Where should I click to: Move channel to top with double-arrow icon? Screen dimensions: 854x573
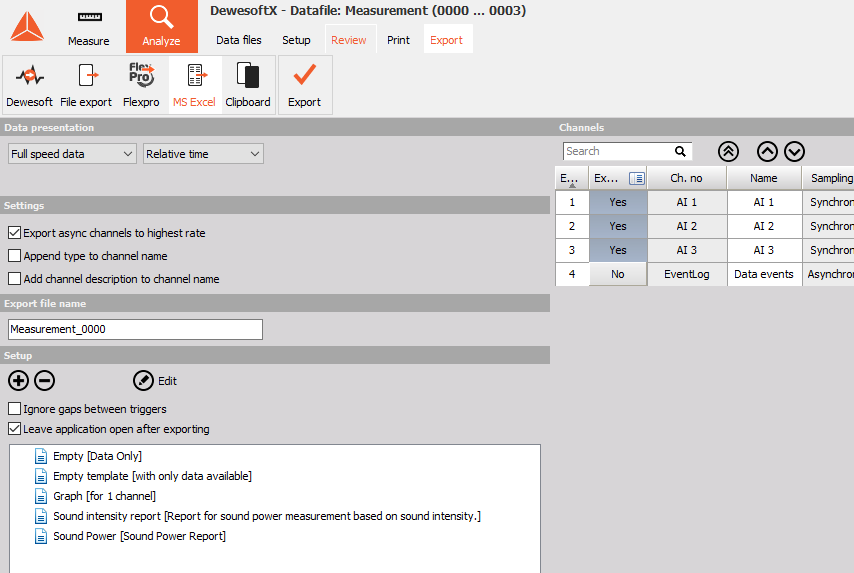[728, 151]
